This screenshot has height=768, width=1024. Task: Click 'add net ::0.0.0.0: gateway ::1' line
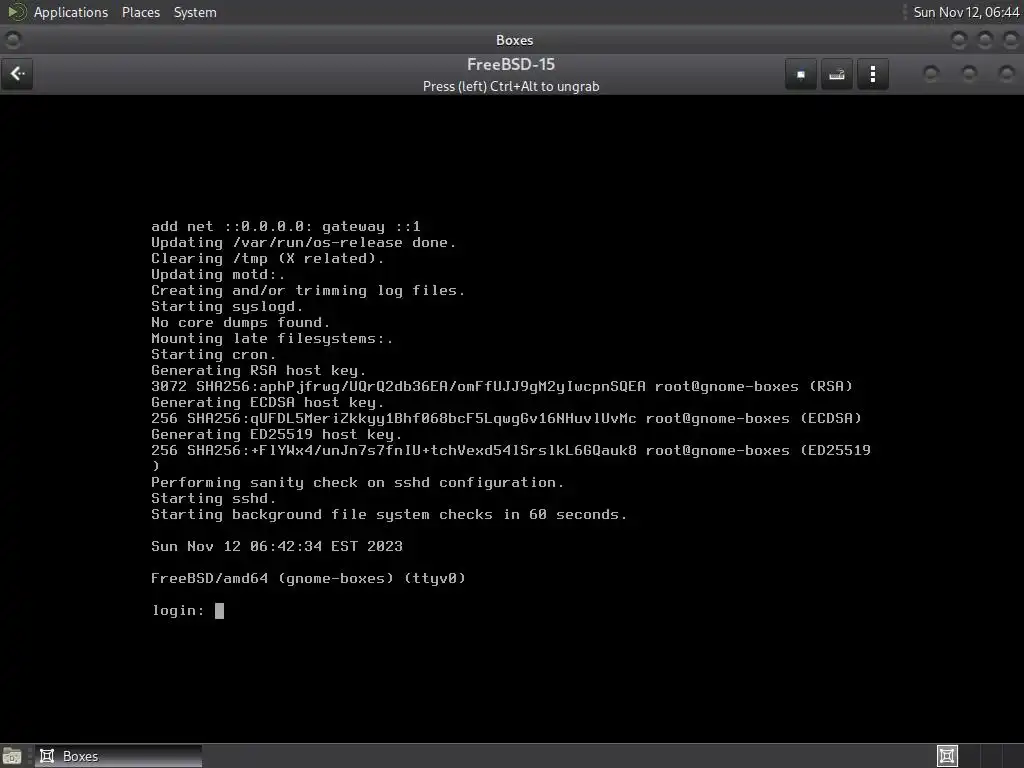click(x=286, y=227)
